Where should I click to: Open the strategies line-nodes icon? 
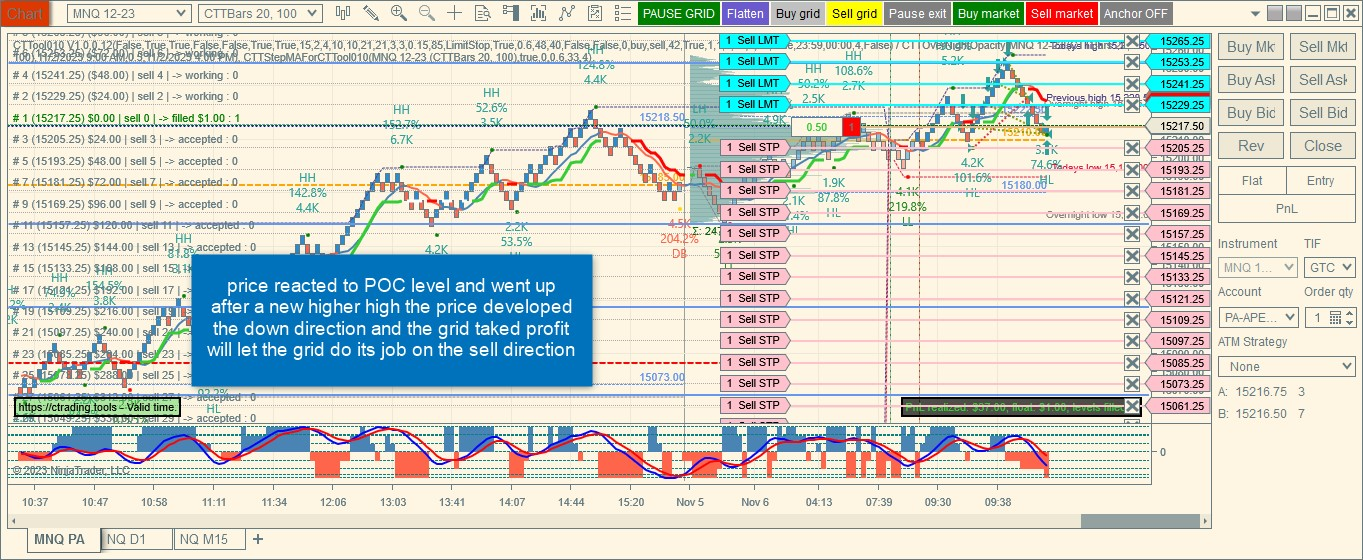tap(567, 13)
